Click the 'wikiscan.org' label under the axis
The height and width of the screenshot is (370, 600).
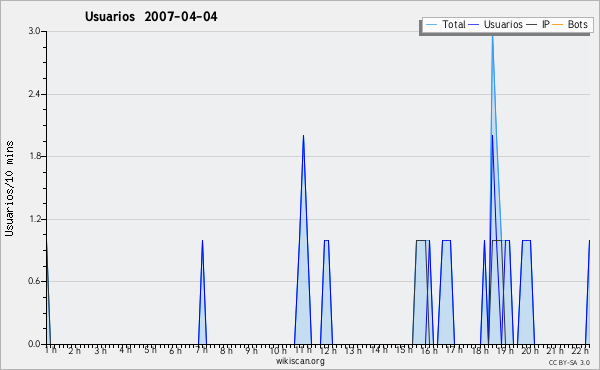[x=300, y=361]
